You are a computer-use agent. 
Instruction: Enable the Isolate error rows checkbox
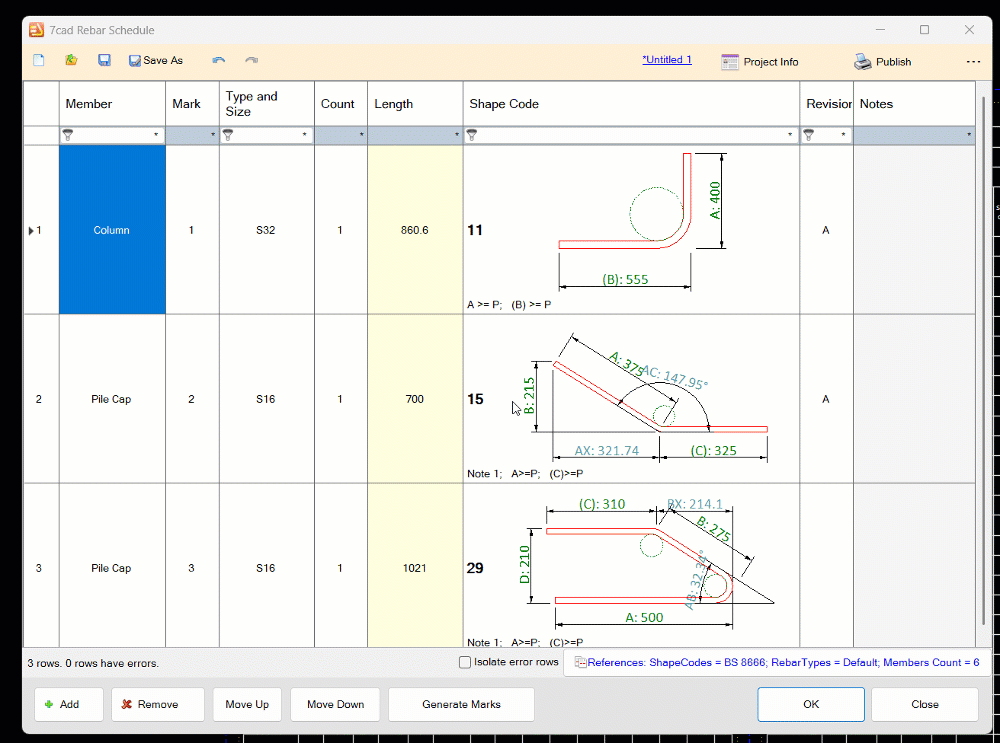pyautogui.click(x=465, y=662)
